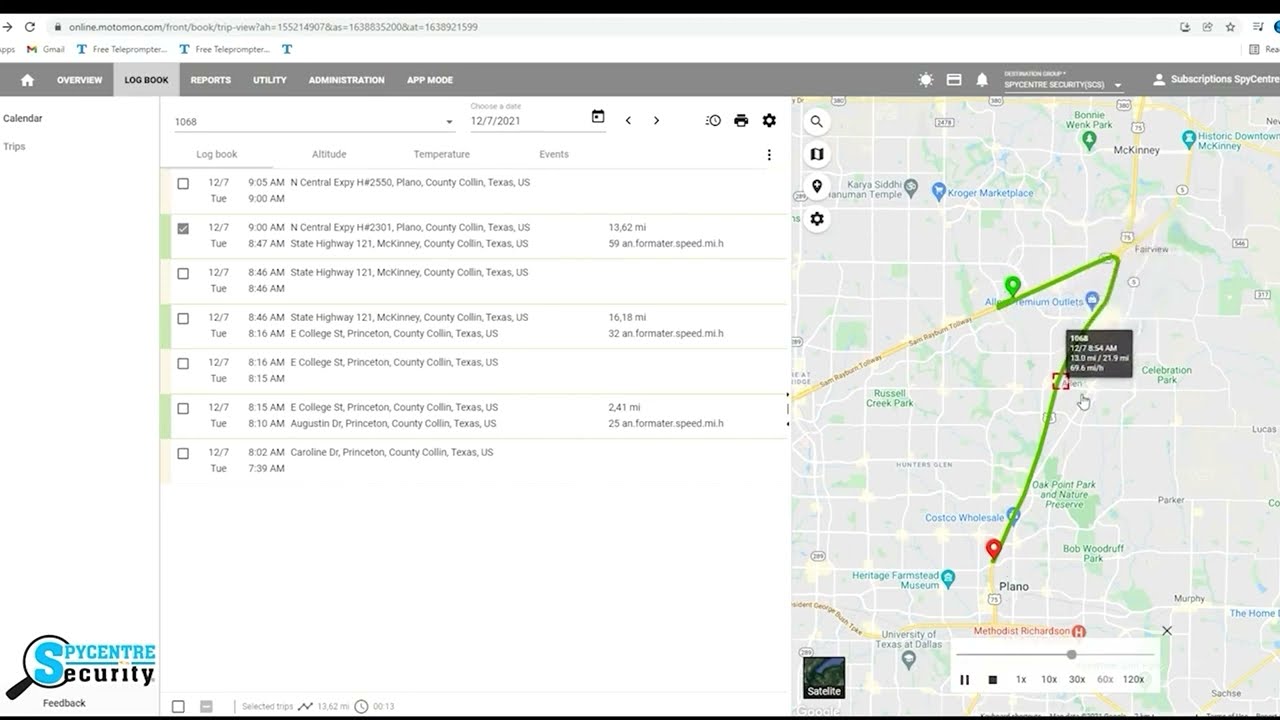Image resolution: width=1280 pixels, height=720 pixels.
Task: Click the deselect minus box in footer
Action: 206,706
